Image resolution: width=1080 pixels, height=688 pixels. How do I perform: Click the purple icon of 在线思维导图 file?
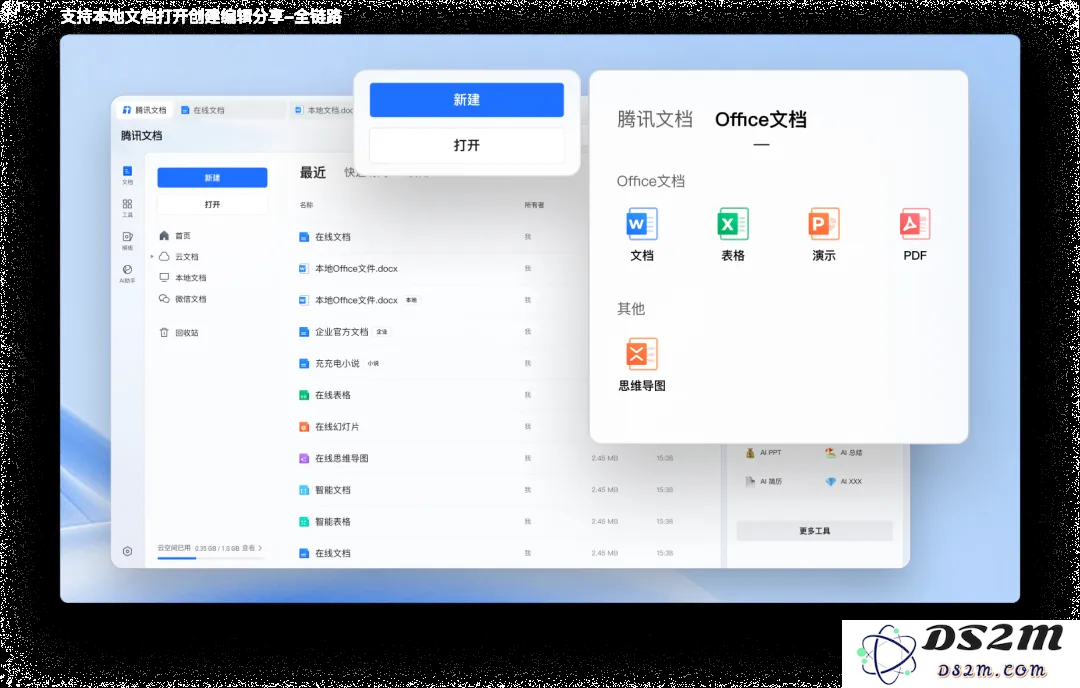304,459
